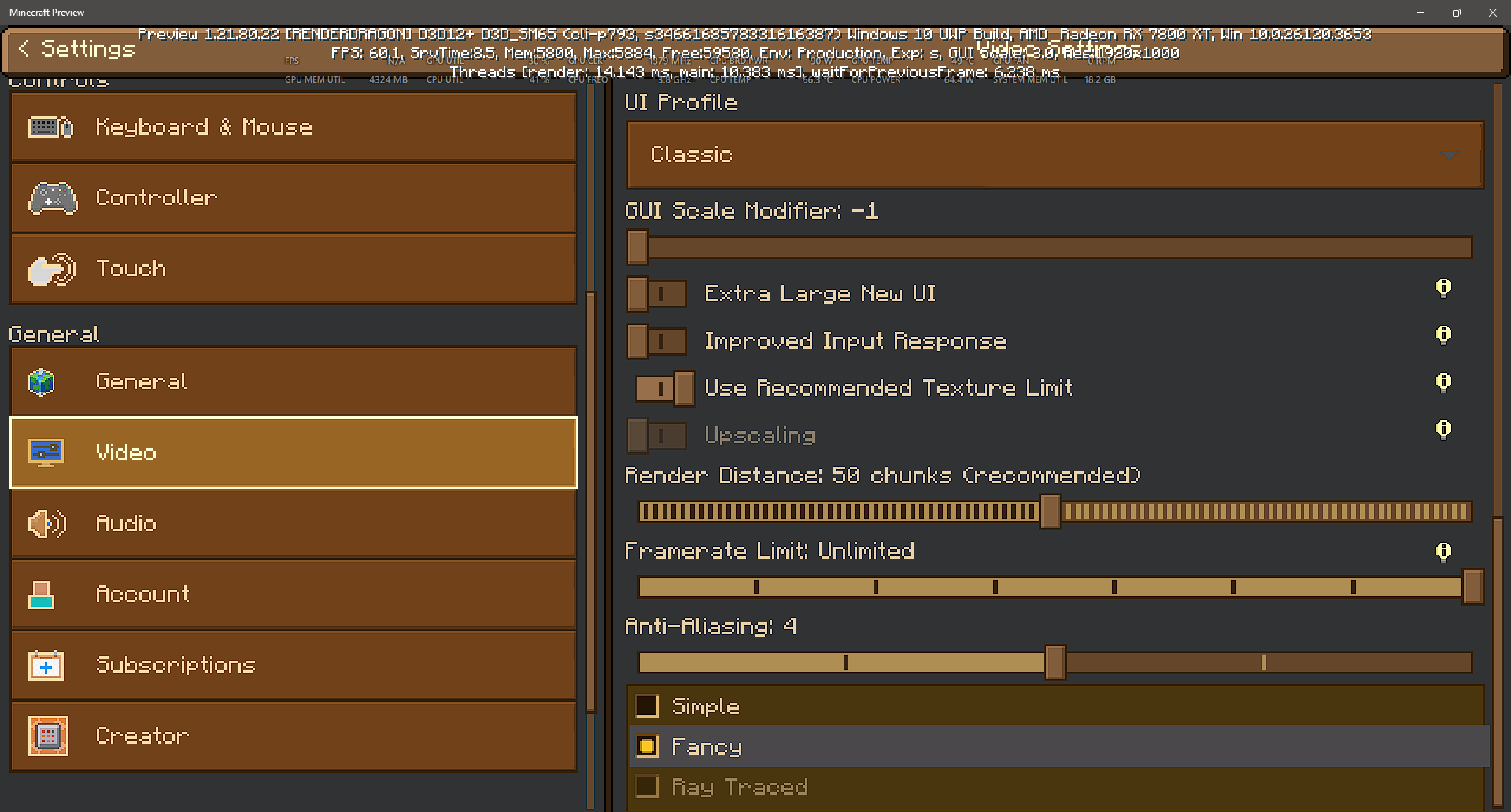Select the highlighted Video settings tab
Screen dimensions: 1511x812
click(x=294, y=453)
